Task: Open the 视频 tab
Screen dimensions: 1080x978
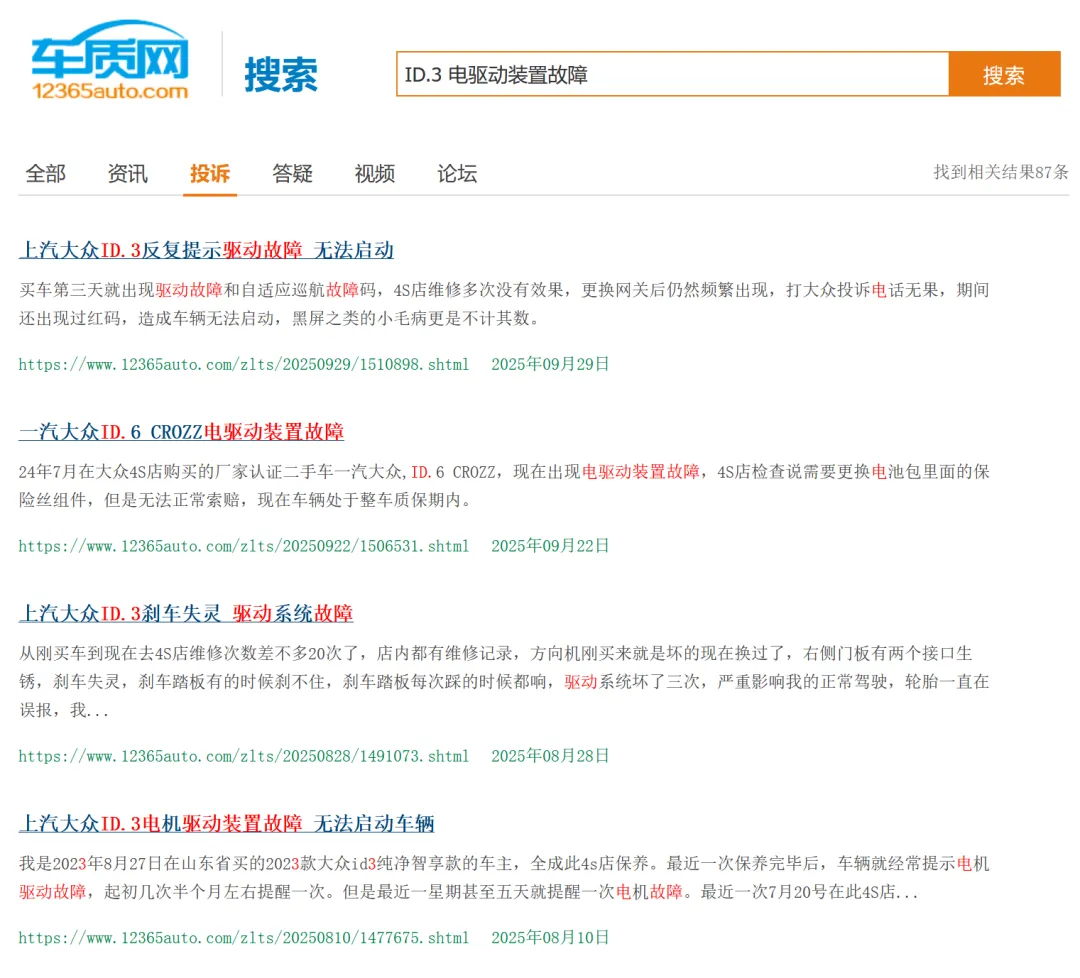Action: coord(375,174)
